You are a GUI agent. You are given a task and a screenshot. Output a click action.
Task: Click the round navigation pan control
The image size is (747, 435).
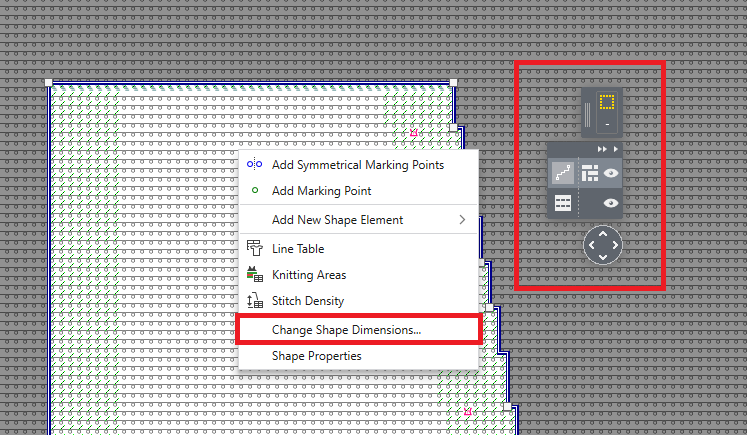coord(602,244)
